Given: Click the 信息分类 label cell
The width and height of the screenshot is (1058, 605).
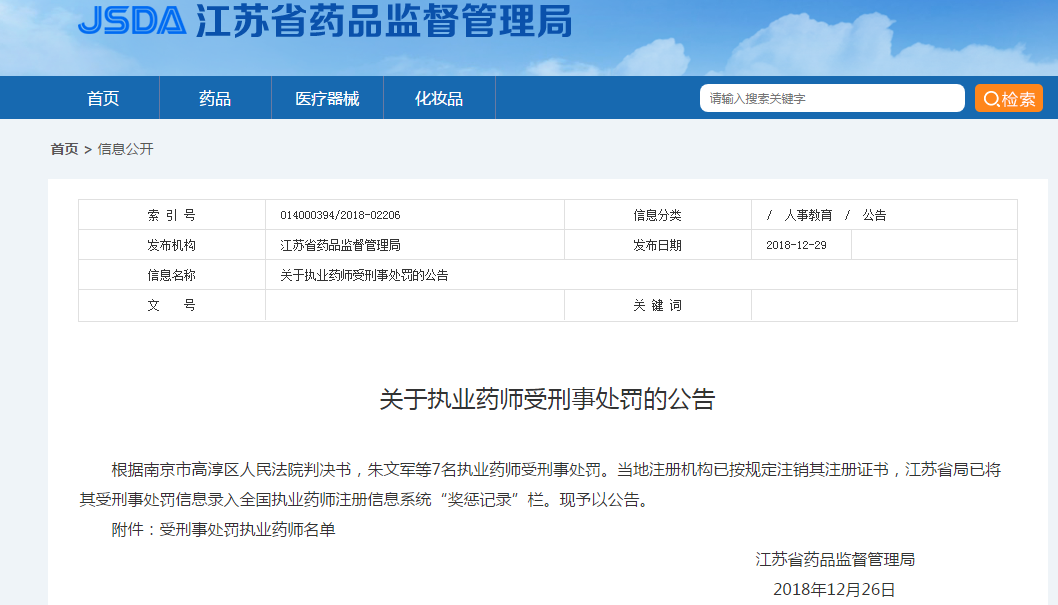Looking at the screenshot, I should 658,215.
